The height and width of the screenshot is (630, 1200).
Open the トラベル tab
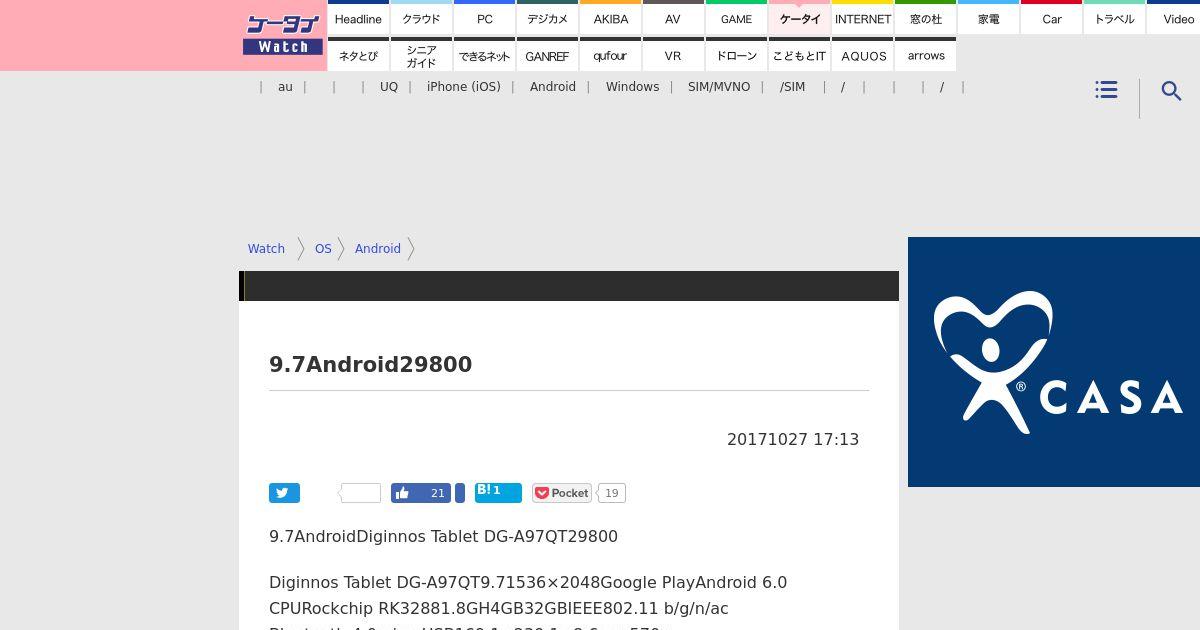(1114, 19)
